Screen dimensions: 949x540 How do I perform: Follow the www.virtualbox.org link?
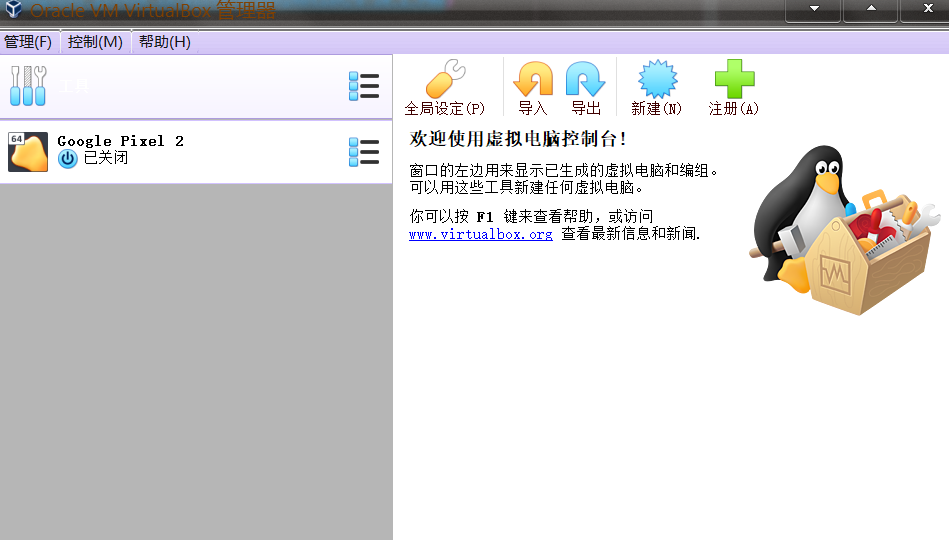point(480,234)
